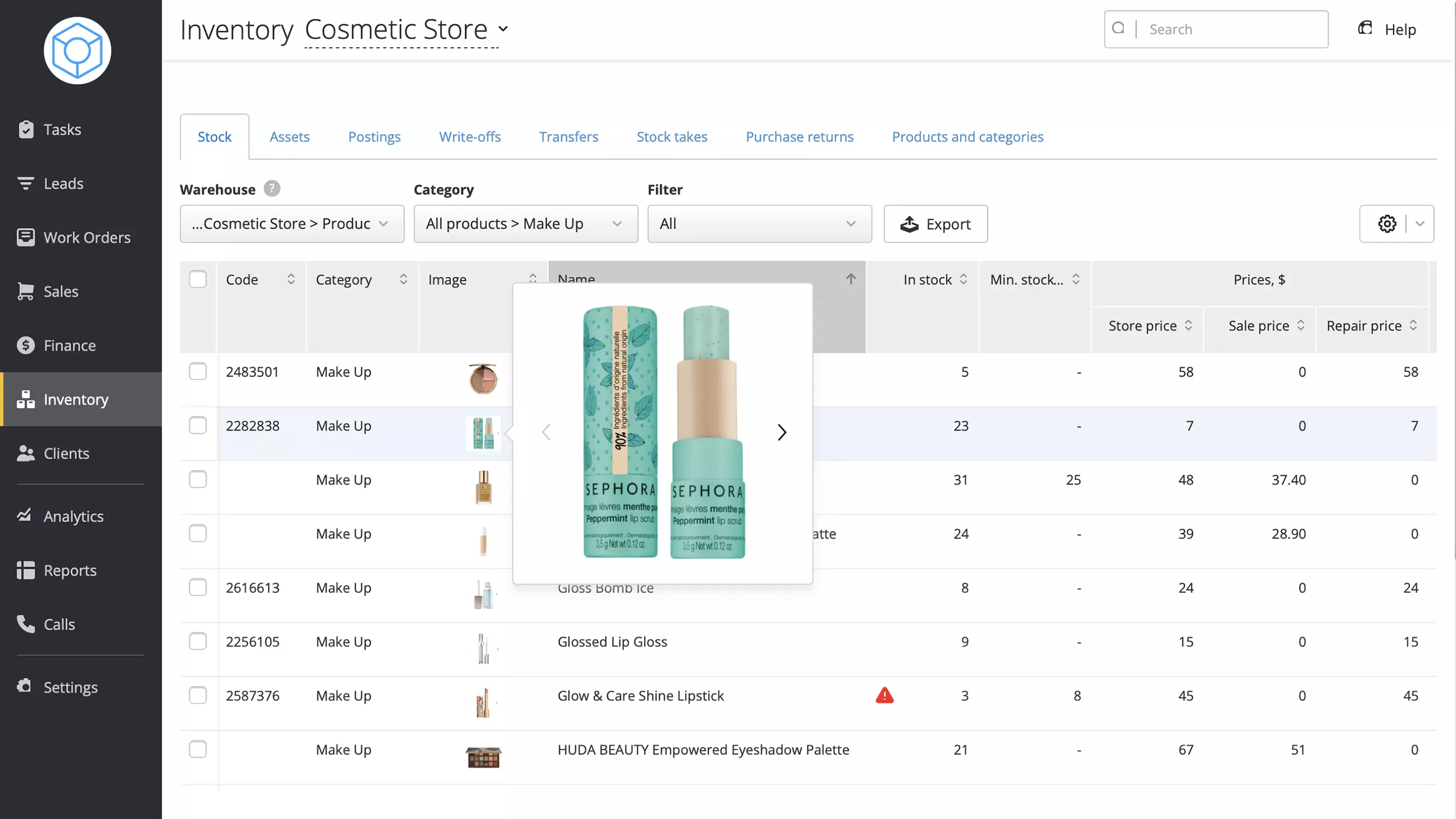Viewport: 1456px width, 819px height.
Task: Click the red low-stock warning icon
Action: pyautogui.click(x=884, y=695)
